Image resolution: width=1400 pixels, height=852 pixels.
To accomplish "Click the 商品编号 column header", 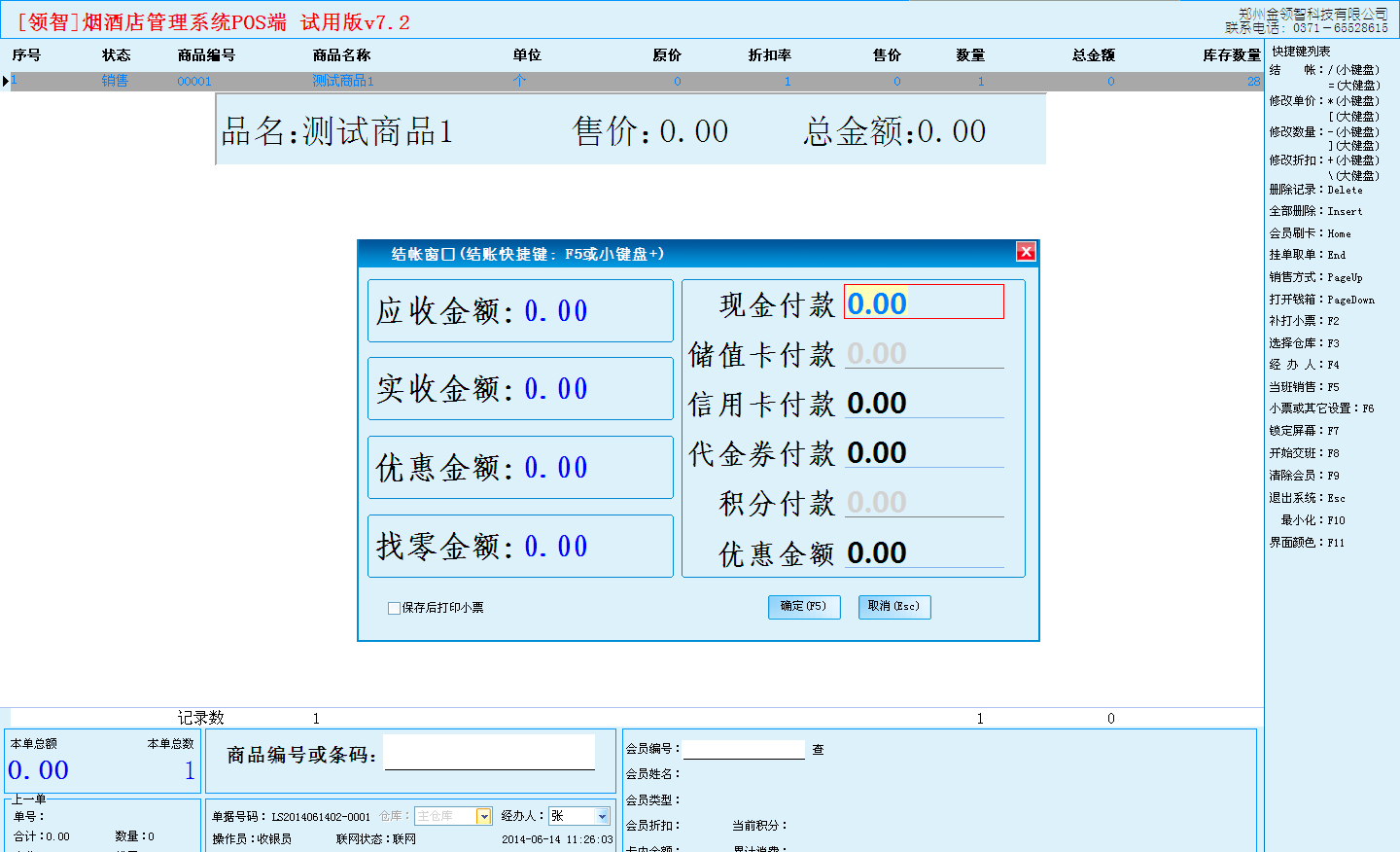I will (x=206, y=55).
